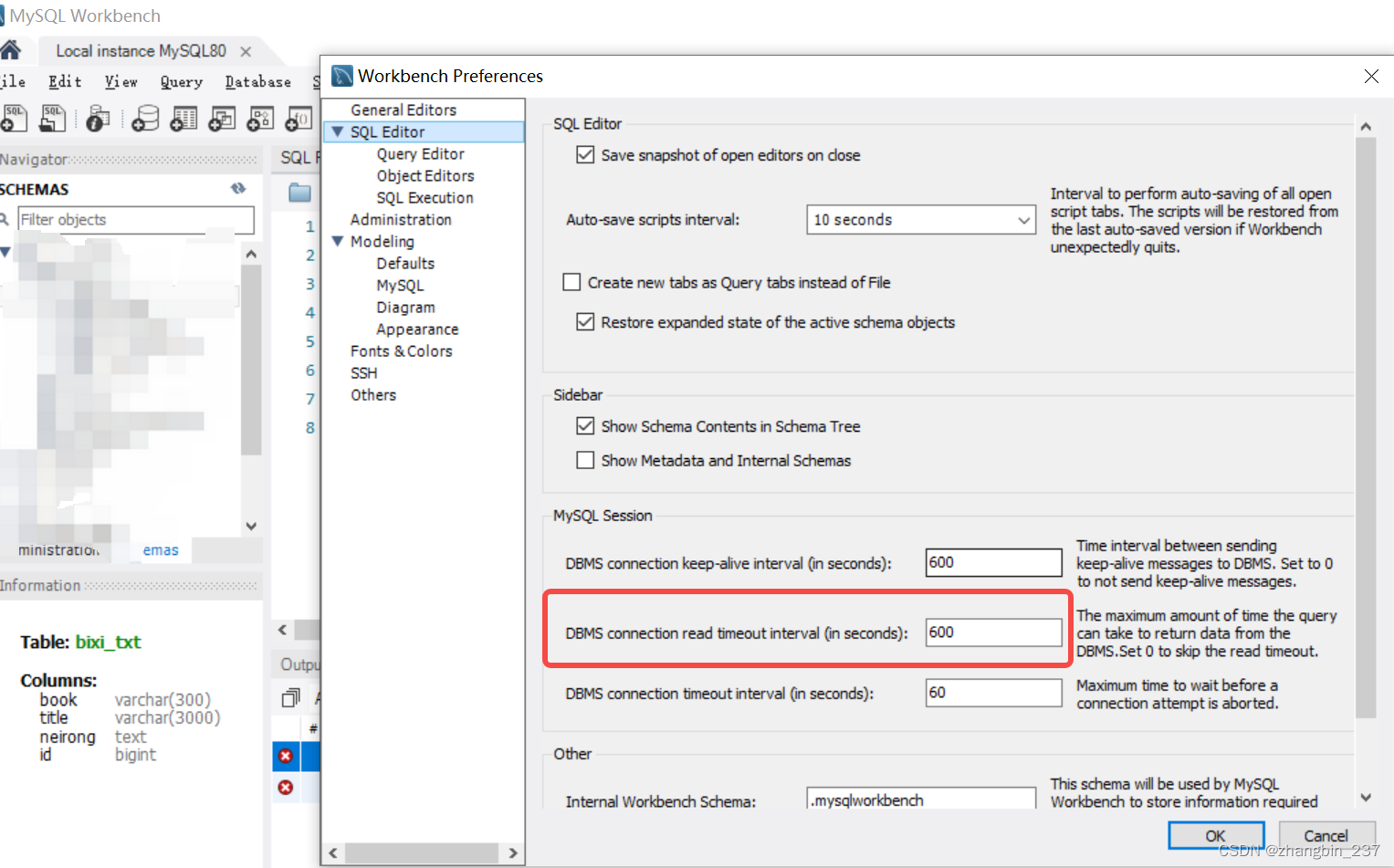Select Appearance under Modeling
The image size is (1394, 868).
tap(417, 329)
